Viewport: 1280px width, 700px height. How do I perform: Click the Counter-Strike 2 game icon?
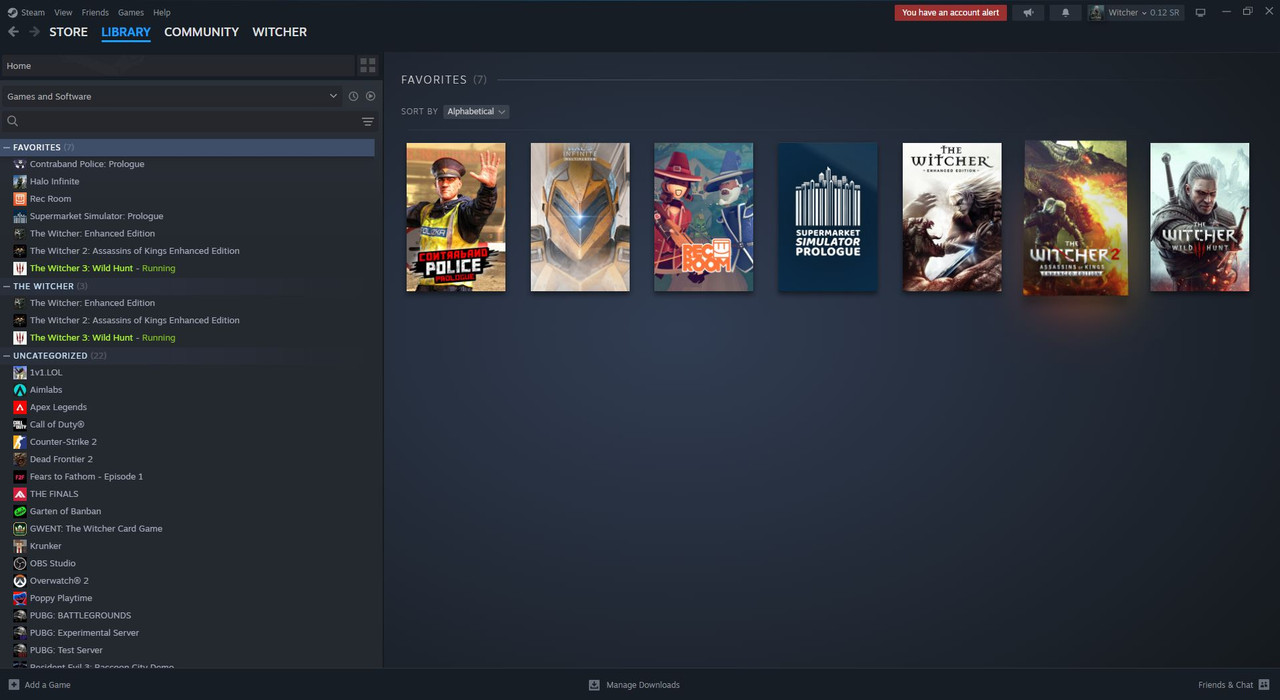pyautogui.click(x=20, y=442)
